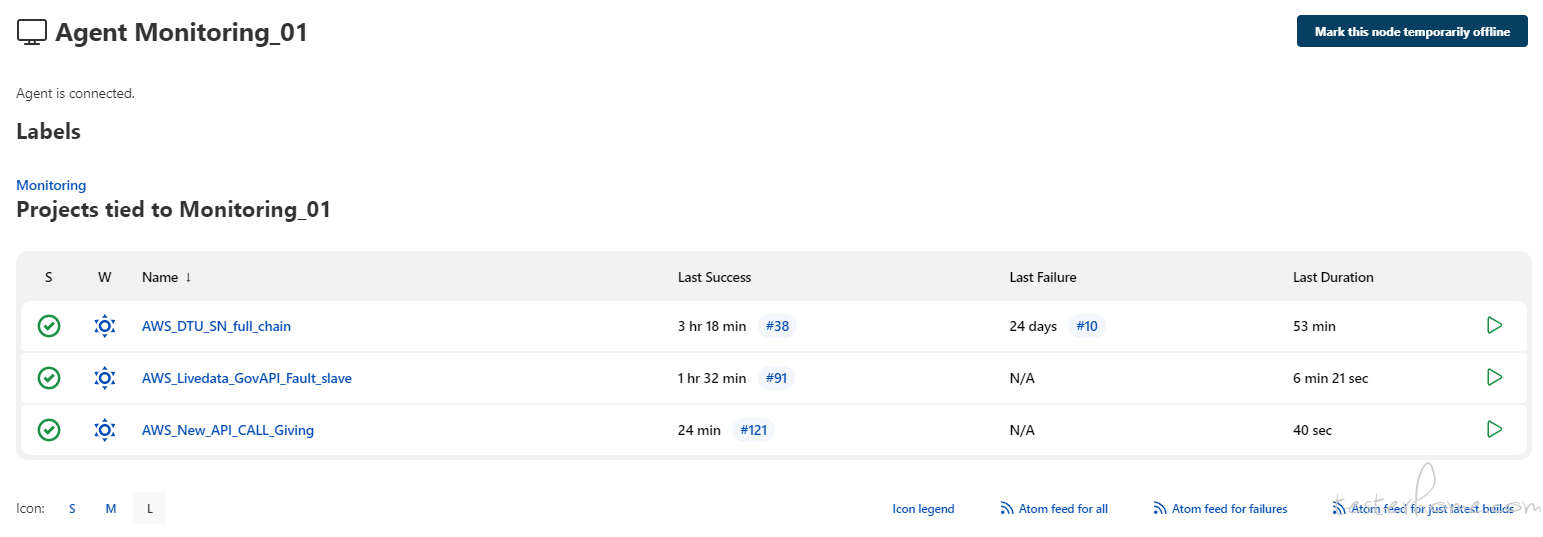Run build for AWS_DTU_SN_full_chain

pos(1494,325)
